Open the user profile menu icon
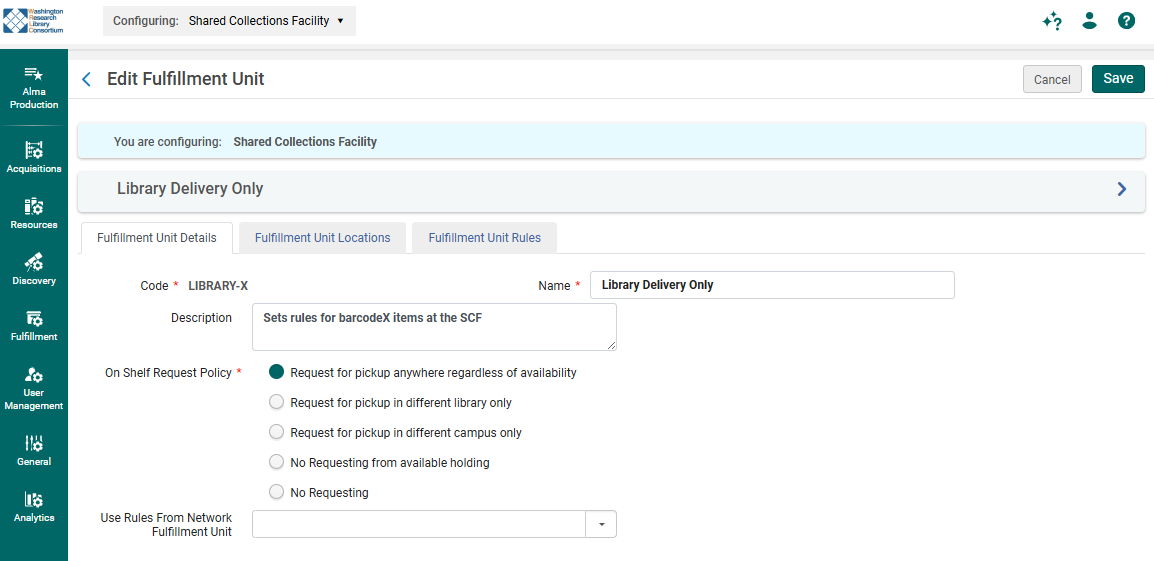Viewport: 1154px width, 561px height. pos(1089,21)
